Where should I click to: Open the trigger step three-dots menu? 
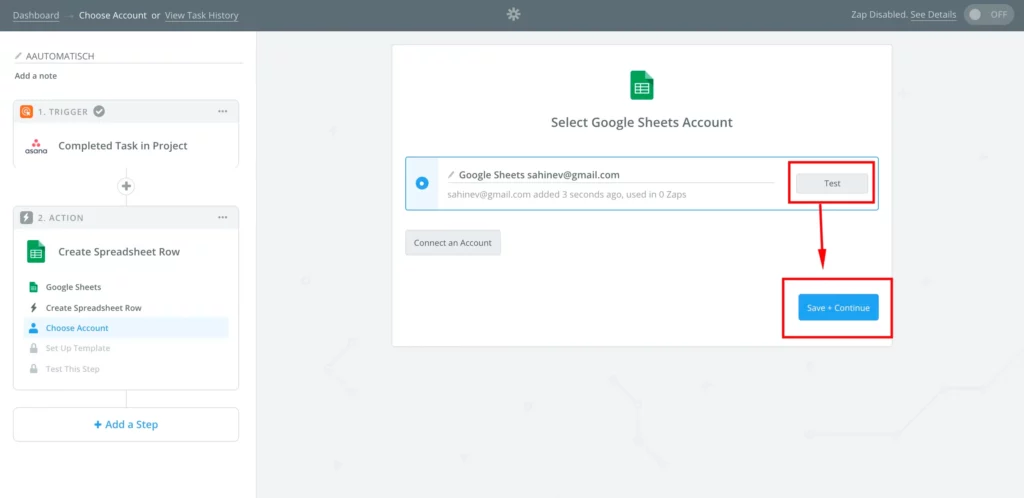point(223,112)
